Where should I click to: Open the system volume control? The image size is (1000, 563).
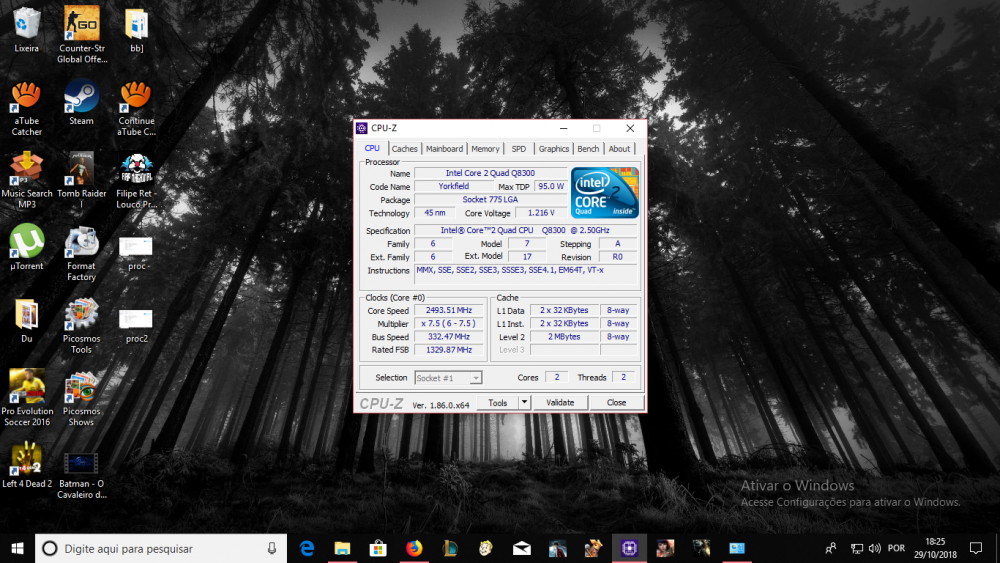pos(877,548)
